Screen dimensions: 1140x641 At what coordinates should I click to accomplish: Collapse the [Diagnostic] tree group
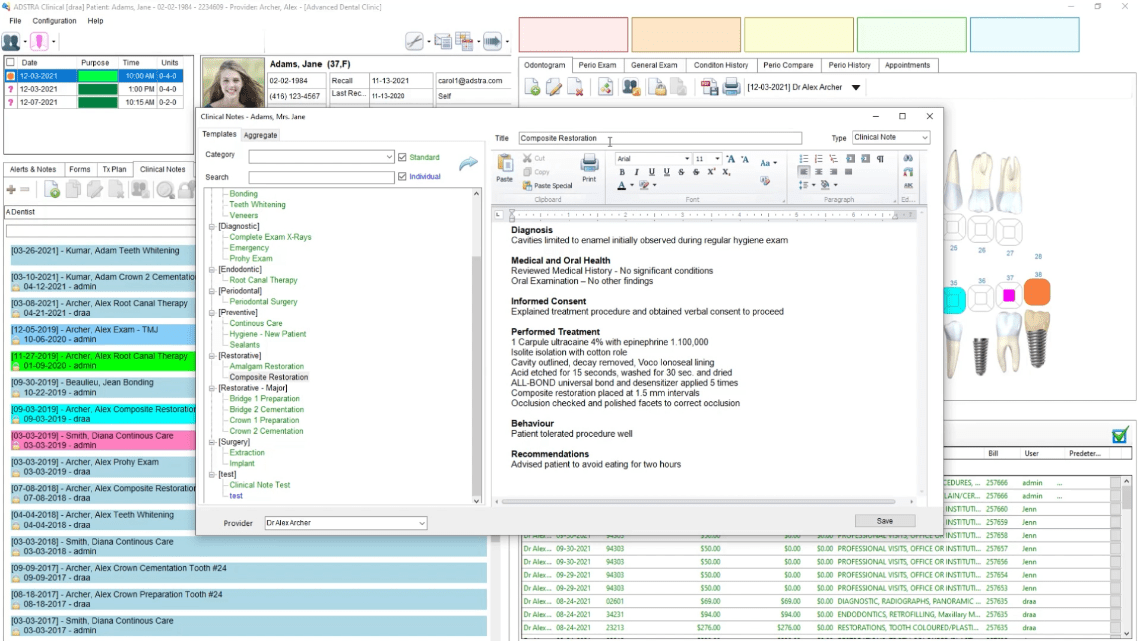tap(212, 227)
